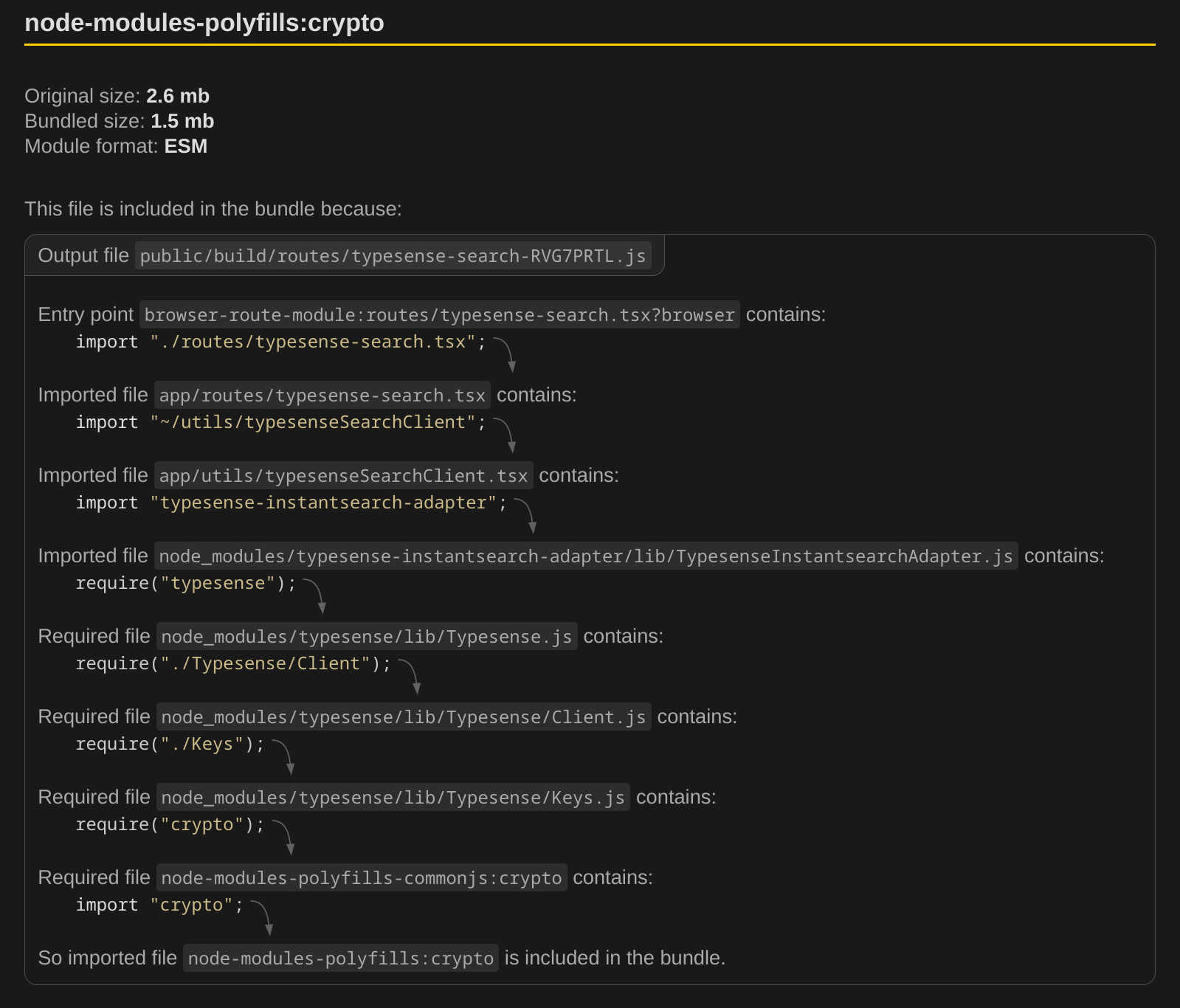Click import "./routes/typesense-search.tsx" code line
The image size is (1180, 1008).
(x=281, y=342)
